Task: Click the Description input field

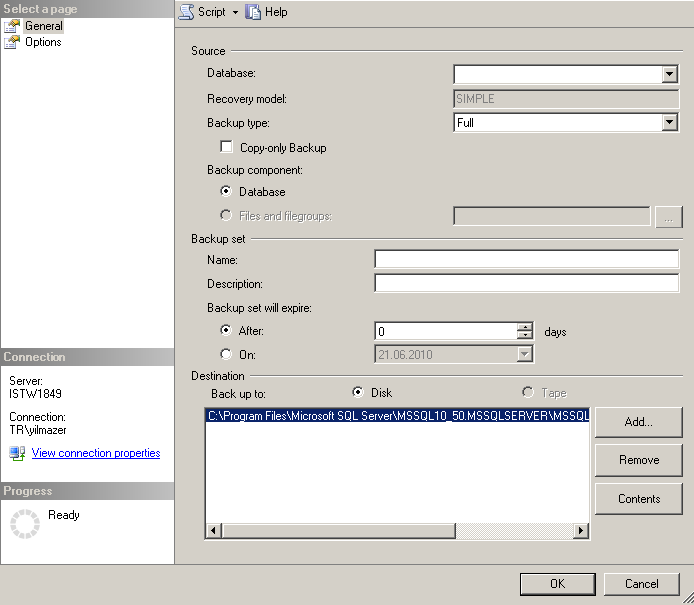Action: [526, 283]
